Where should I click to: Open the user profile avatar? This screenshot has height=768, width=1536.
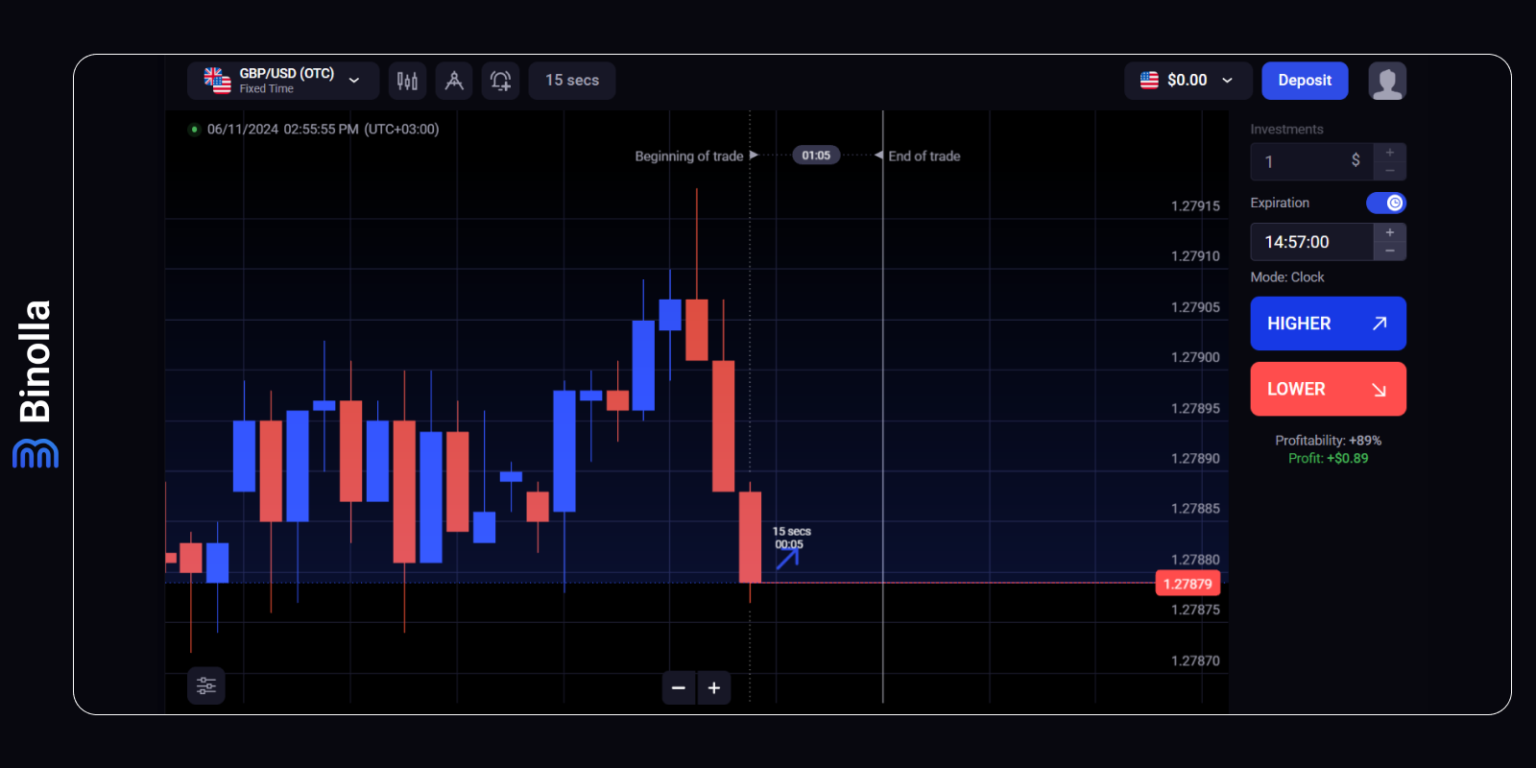point(1388,81)
